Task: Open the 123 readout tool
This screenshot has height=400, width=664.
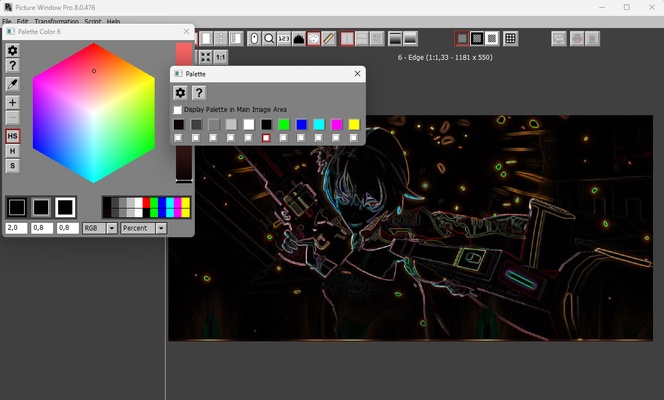Action: 284,39
